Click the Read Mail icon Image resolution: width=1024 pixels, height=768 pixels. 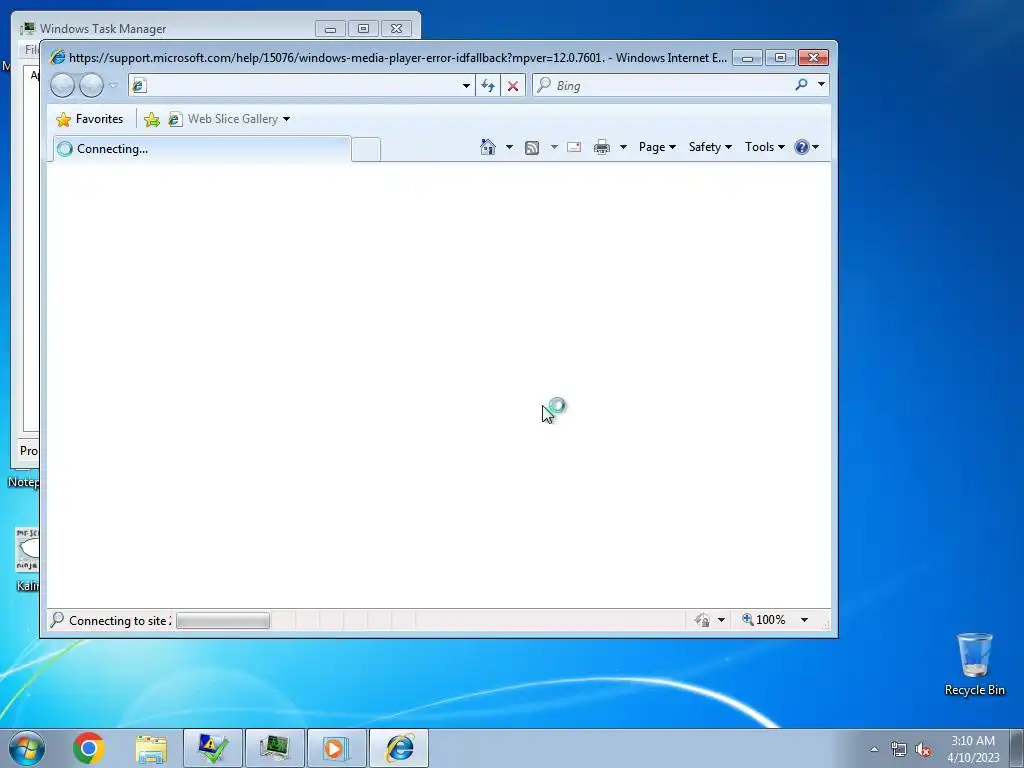point(574,147)
